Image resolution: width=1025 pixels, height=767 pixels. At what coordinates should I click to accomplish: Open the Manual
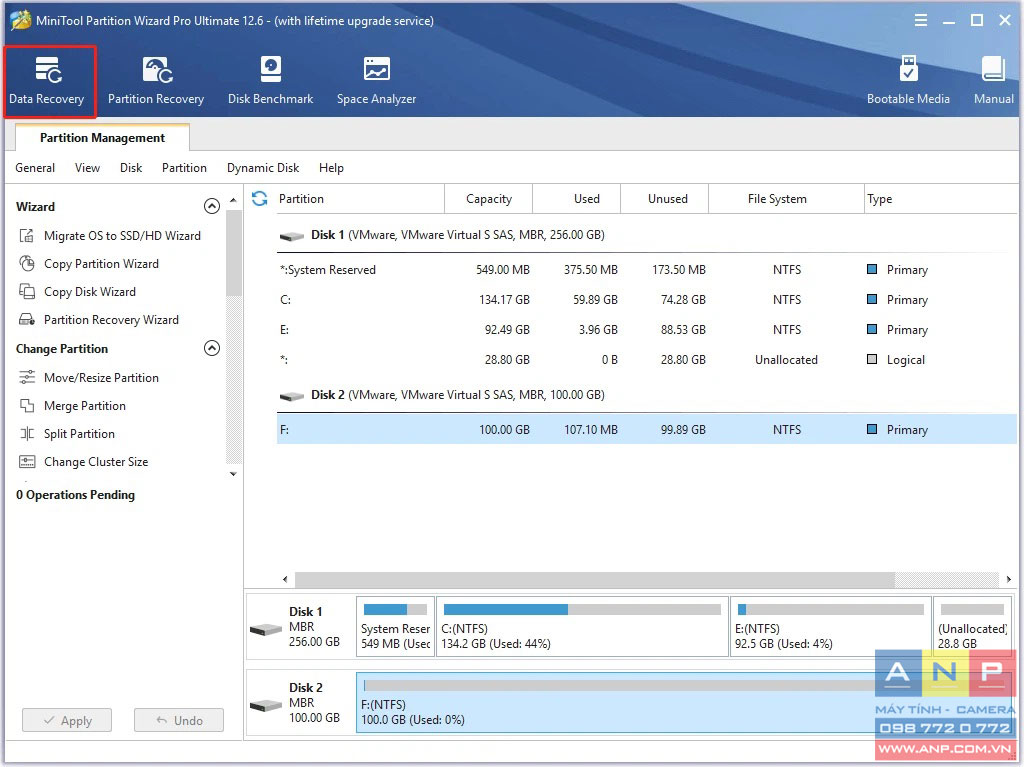[994, 81]
